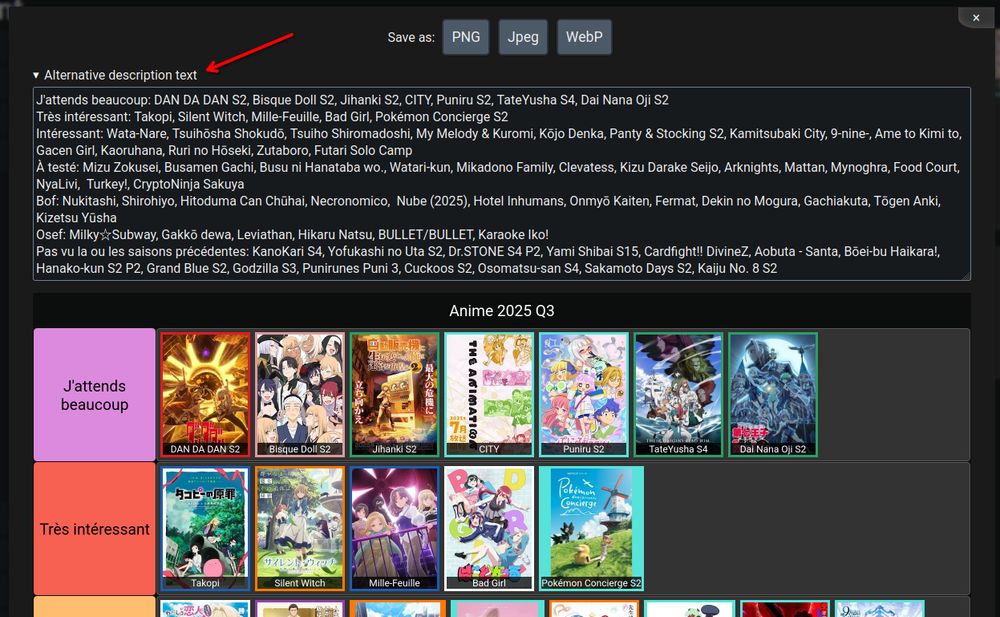Select the Takopi poster
The height and width of the screenshot is (617, 1000).
[205, 528]
